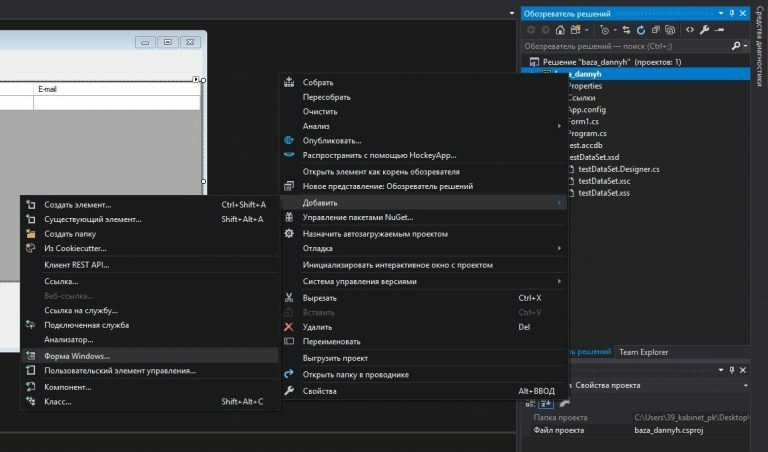Open the grid smart-tag arrow on the form designer
Screen dimensions: 768x452
coord(195,79)
